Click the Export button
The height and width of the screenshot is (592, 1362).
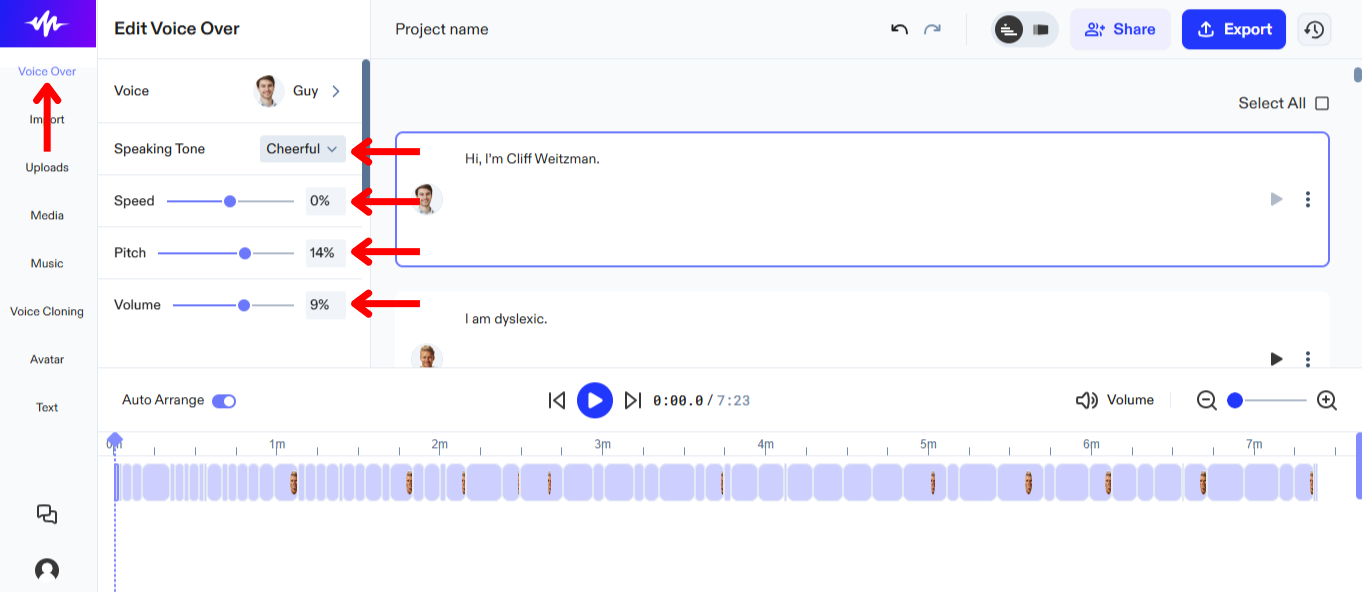click(x=1234, y=29)
